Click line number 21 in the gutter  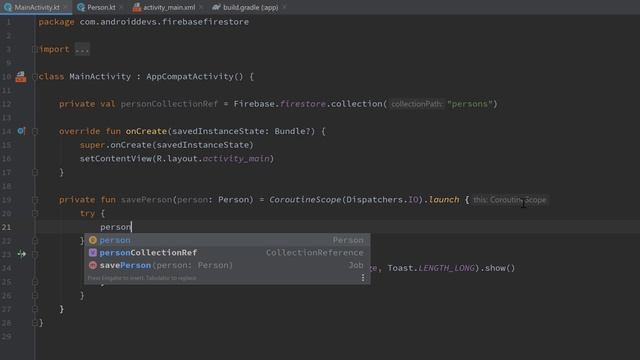(7, 227)
